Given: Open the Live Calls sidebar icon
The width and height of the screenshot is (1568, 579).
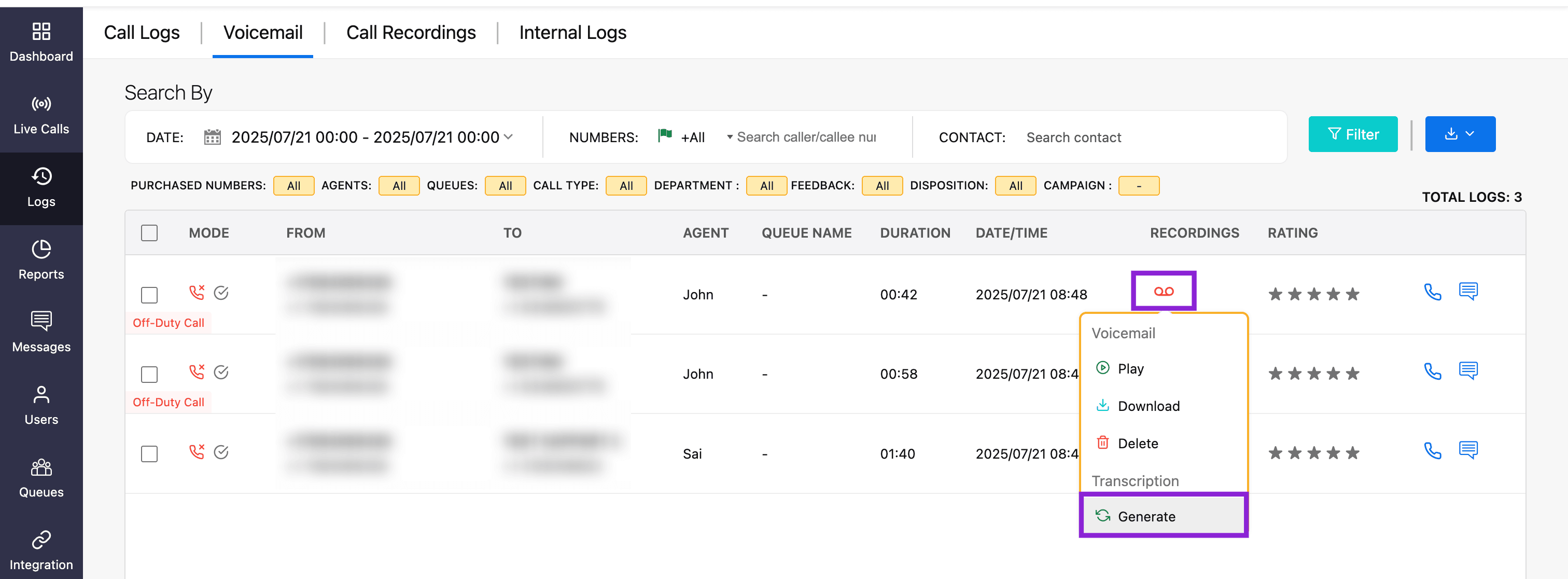Looking at the screenshot, I should point(41,104).
